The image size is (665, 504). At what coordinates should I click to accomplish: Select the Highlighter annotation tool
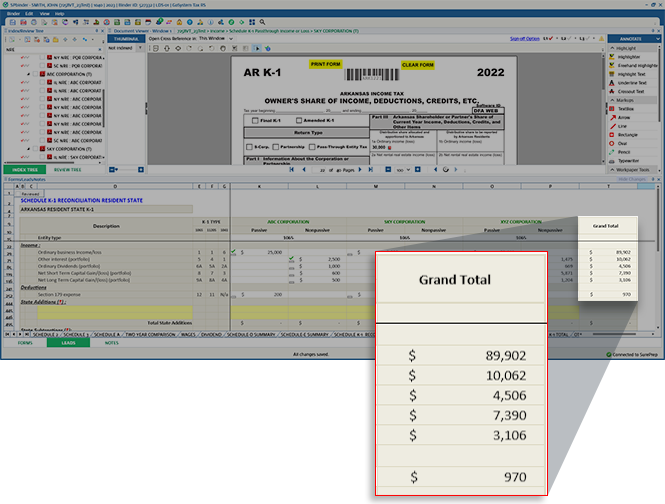[627, 56]
